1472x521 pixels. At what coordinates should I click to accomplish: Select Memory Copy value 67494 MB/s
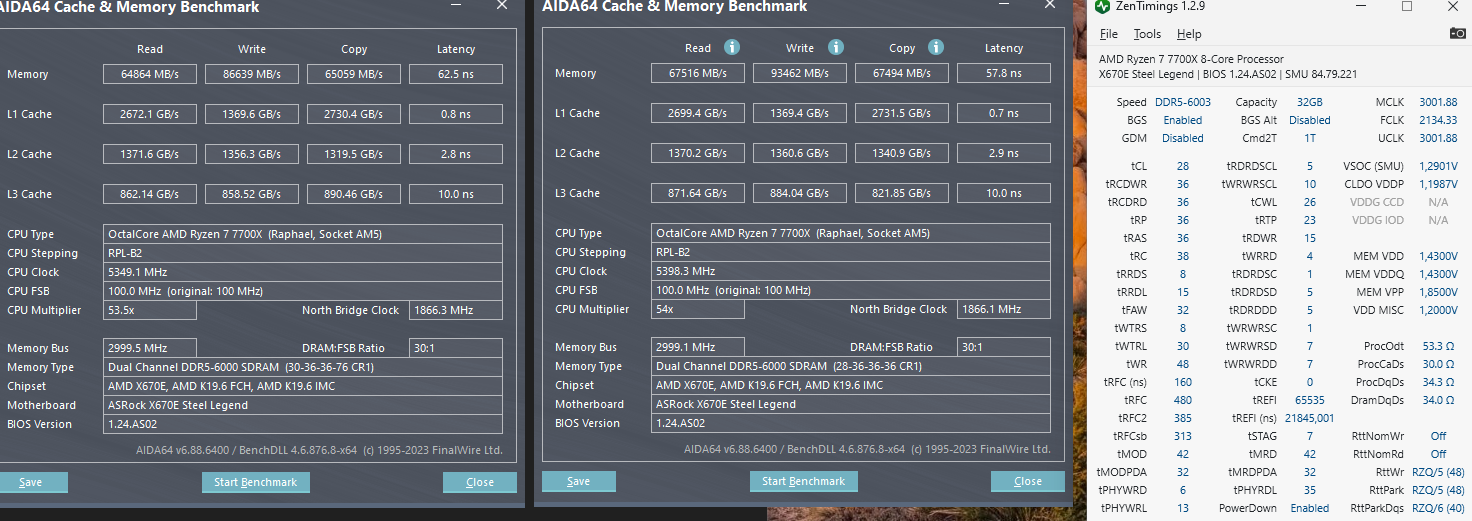902,73
